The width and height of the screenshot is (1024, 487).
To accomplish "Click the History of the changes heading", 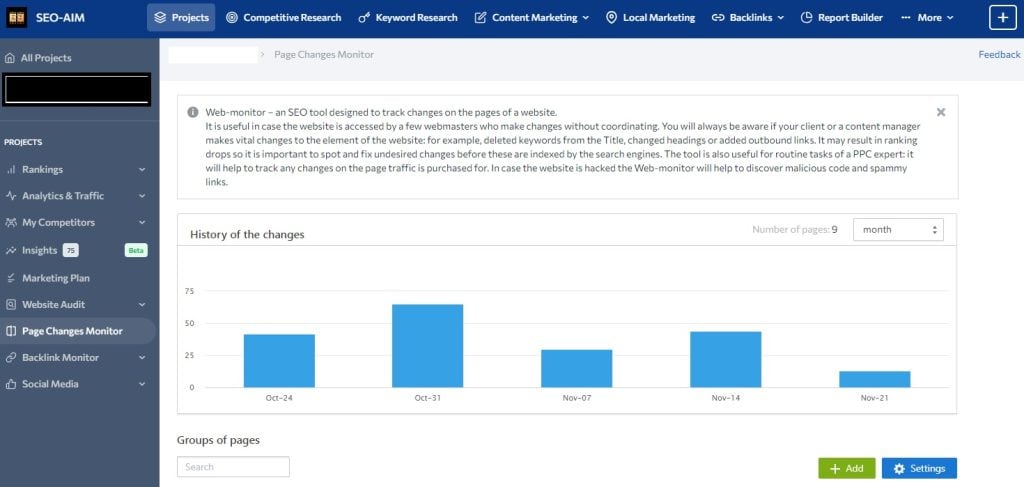I will click(x=247, y=234).
